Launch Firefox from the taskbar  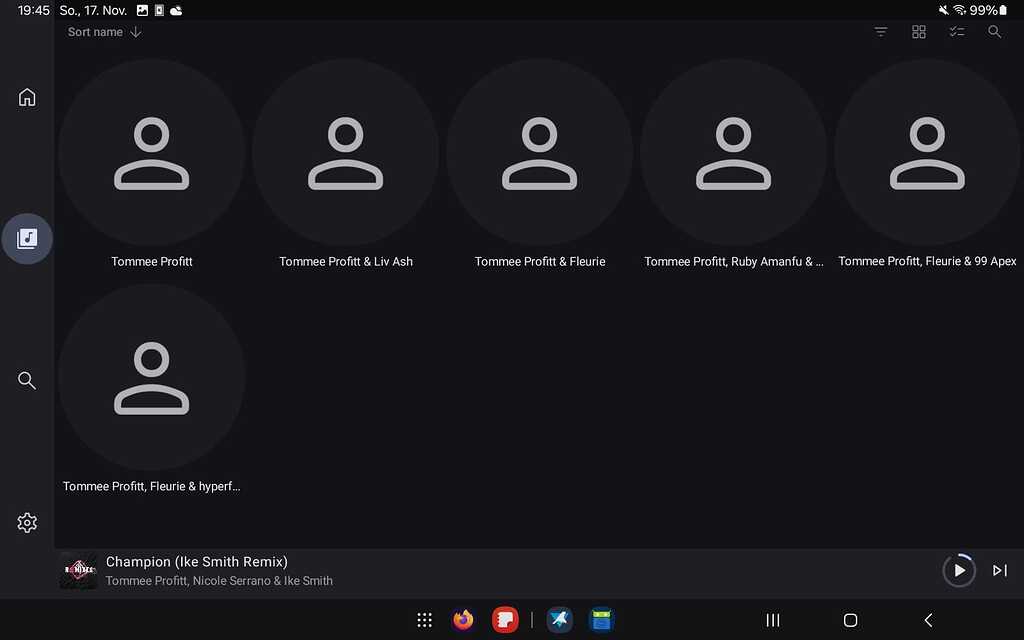click(x=462, y=620)
